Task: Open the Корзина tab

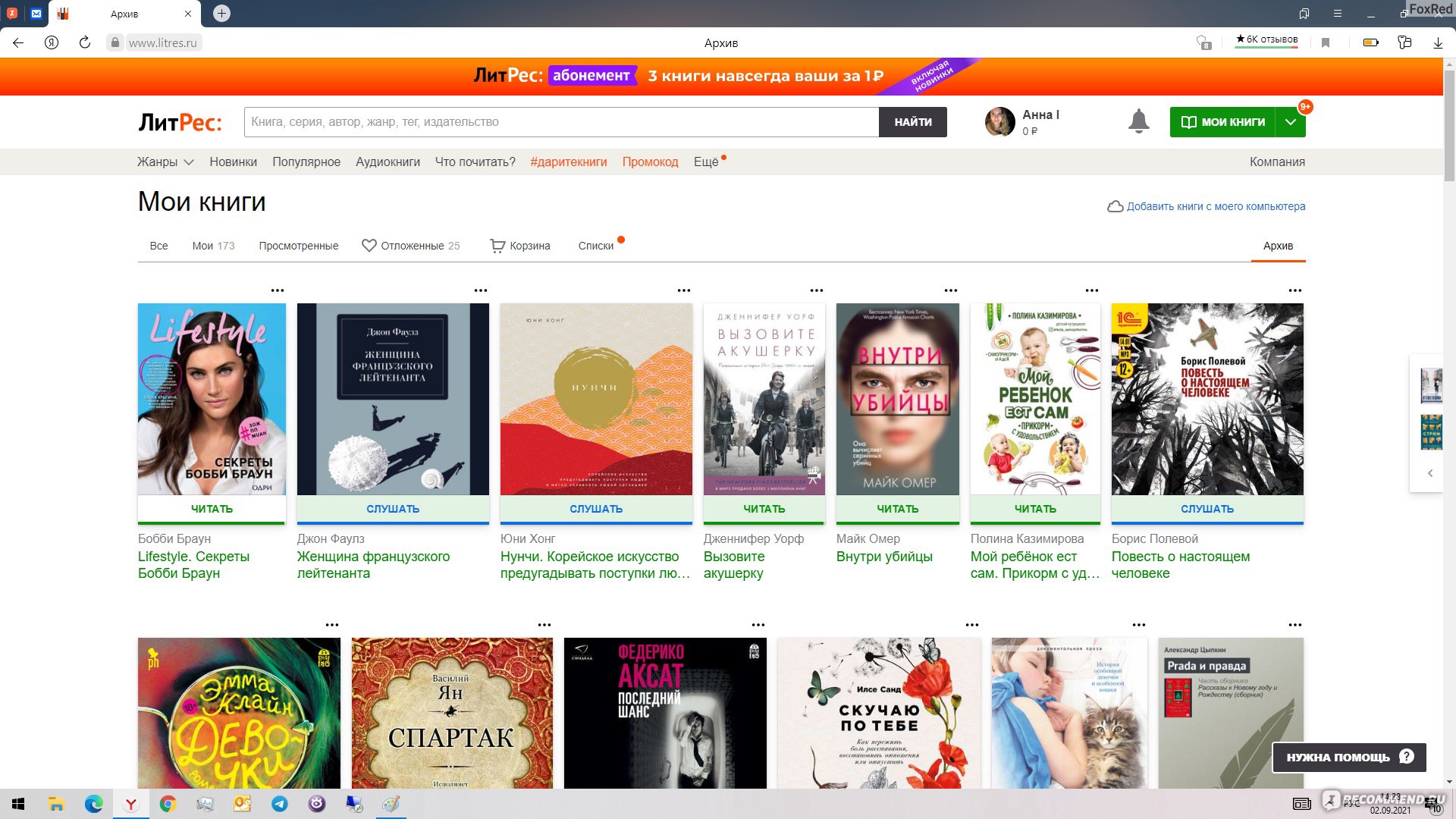Action: tap(520, 246)
